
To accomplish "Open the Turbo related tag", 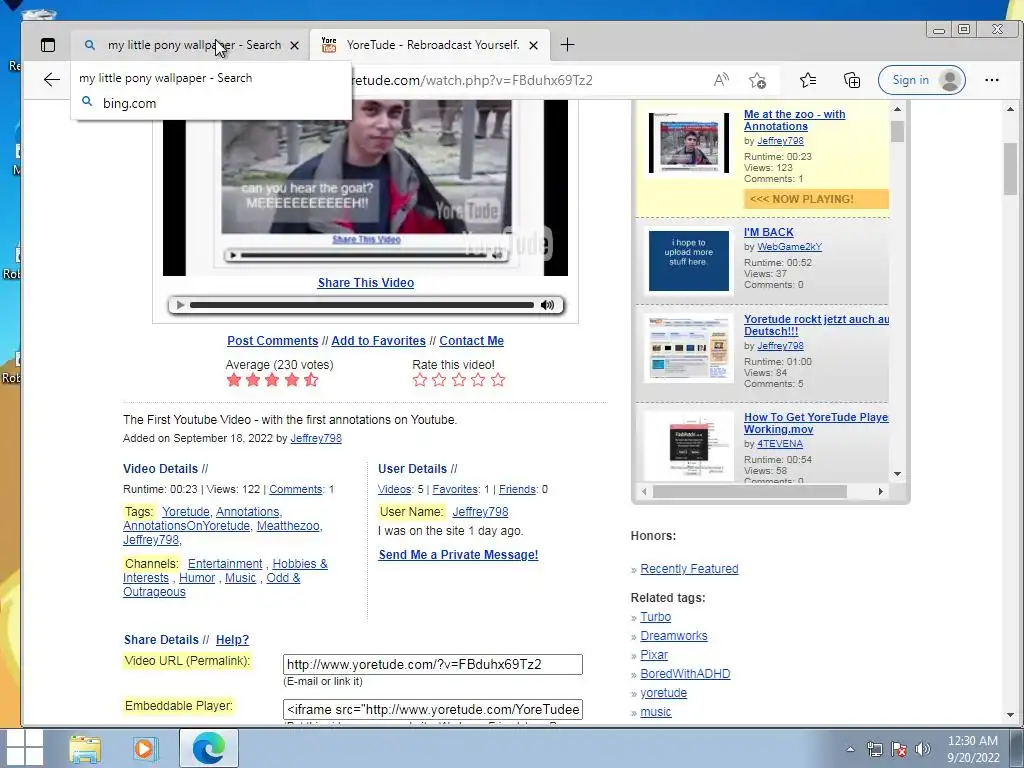I will [x=655, y=616].
